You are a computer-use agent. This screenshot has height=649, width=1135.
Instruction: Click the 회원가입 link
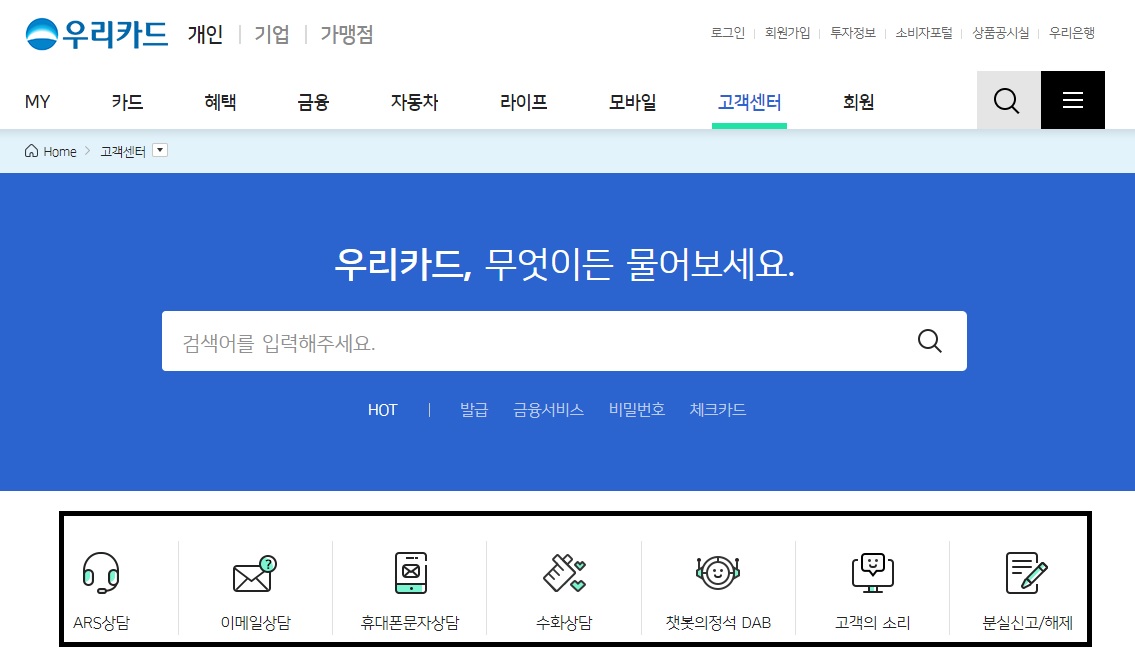coord(788,33)
